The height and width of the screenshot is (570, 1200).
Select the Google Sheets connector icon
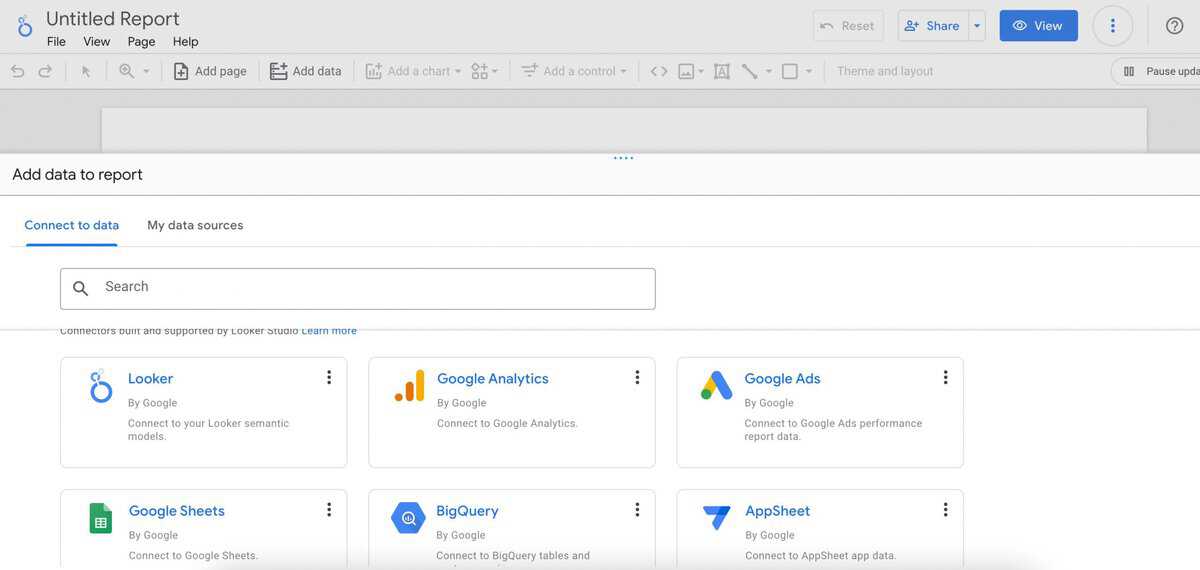[101, 518]
